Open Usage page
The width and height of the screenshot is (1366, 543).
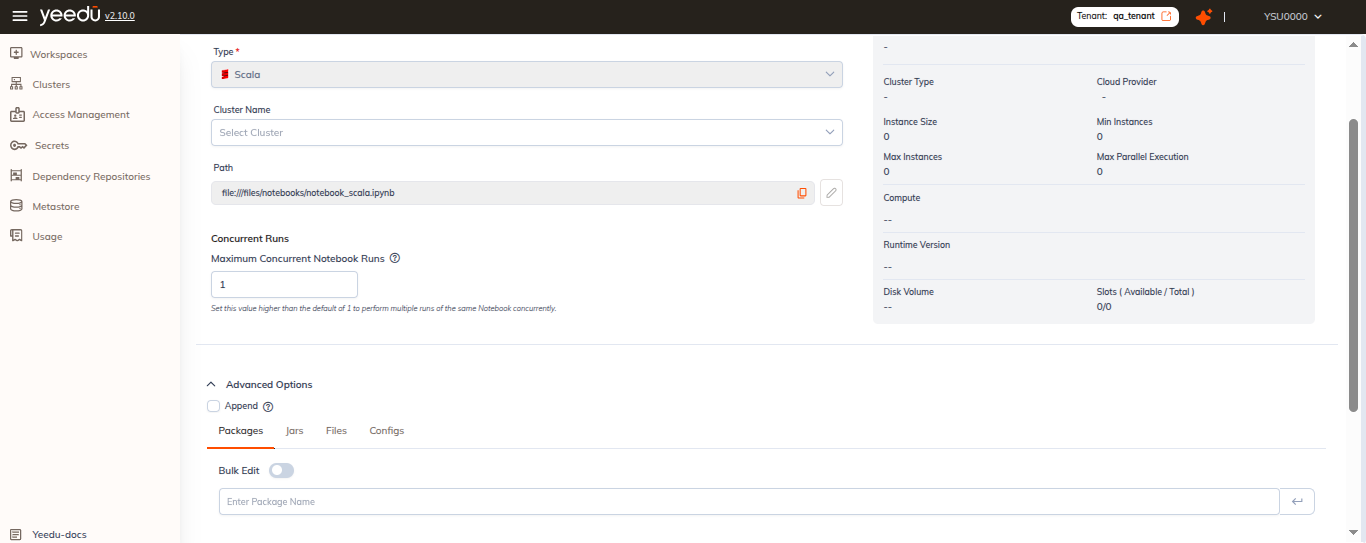[47, 236]
